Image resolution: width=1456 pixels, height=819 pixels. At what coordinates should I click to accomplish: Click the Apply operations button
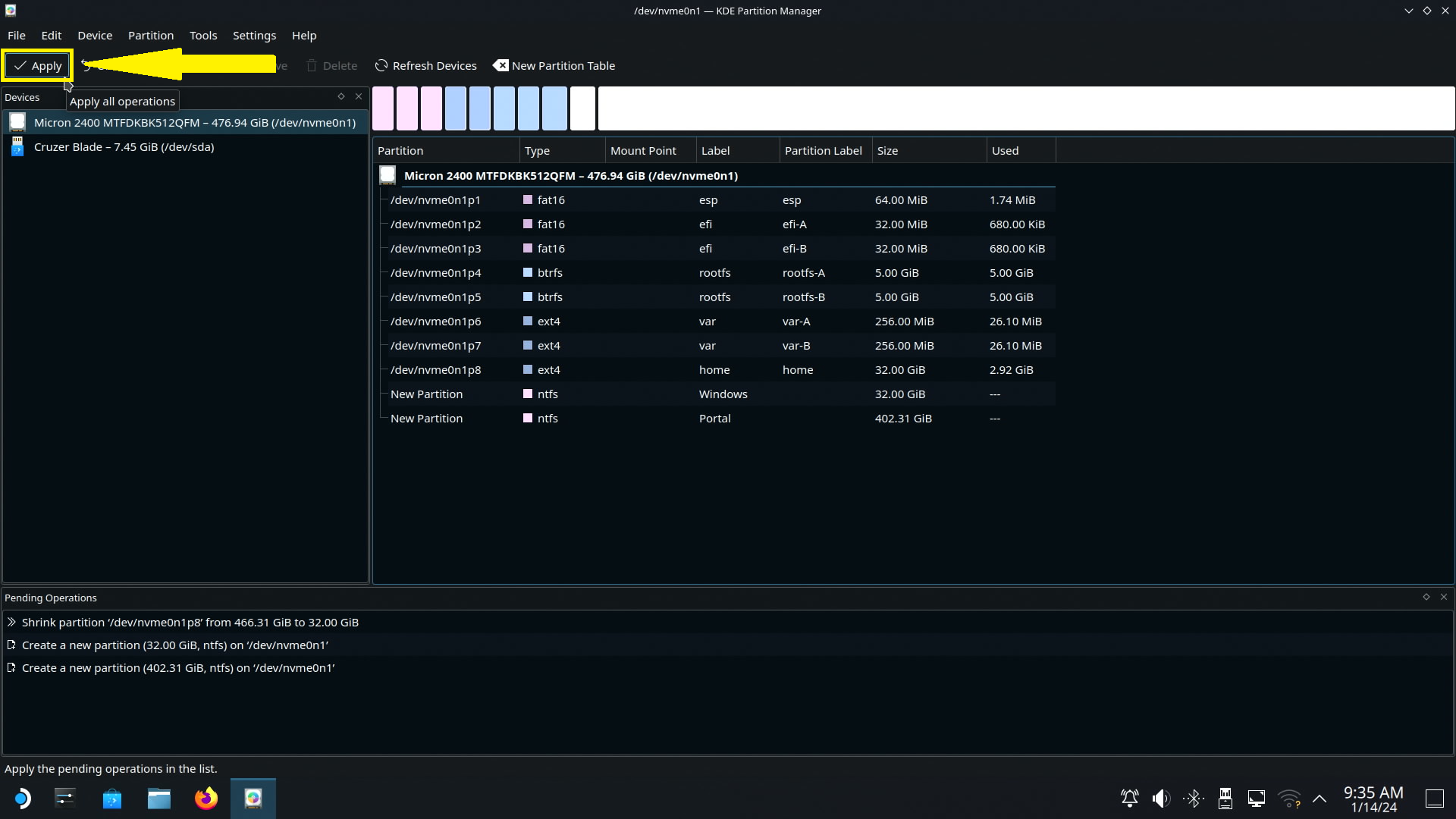click(x=38, y=66)
